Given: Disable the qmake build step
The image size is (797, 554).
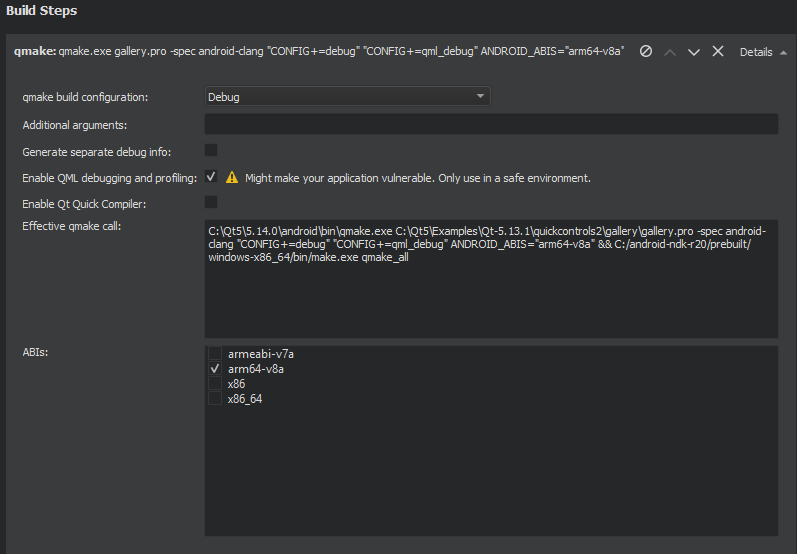Looking at the screenshot, I should click(x=646, y=51).
